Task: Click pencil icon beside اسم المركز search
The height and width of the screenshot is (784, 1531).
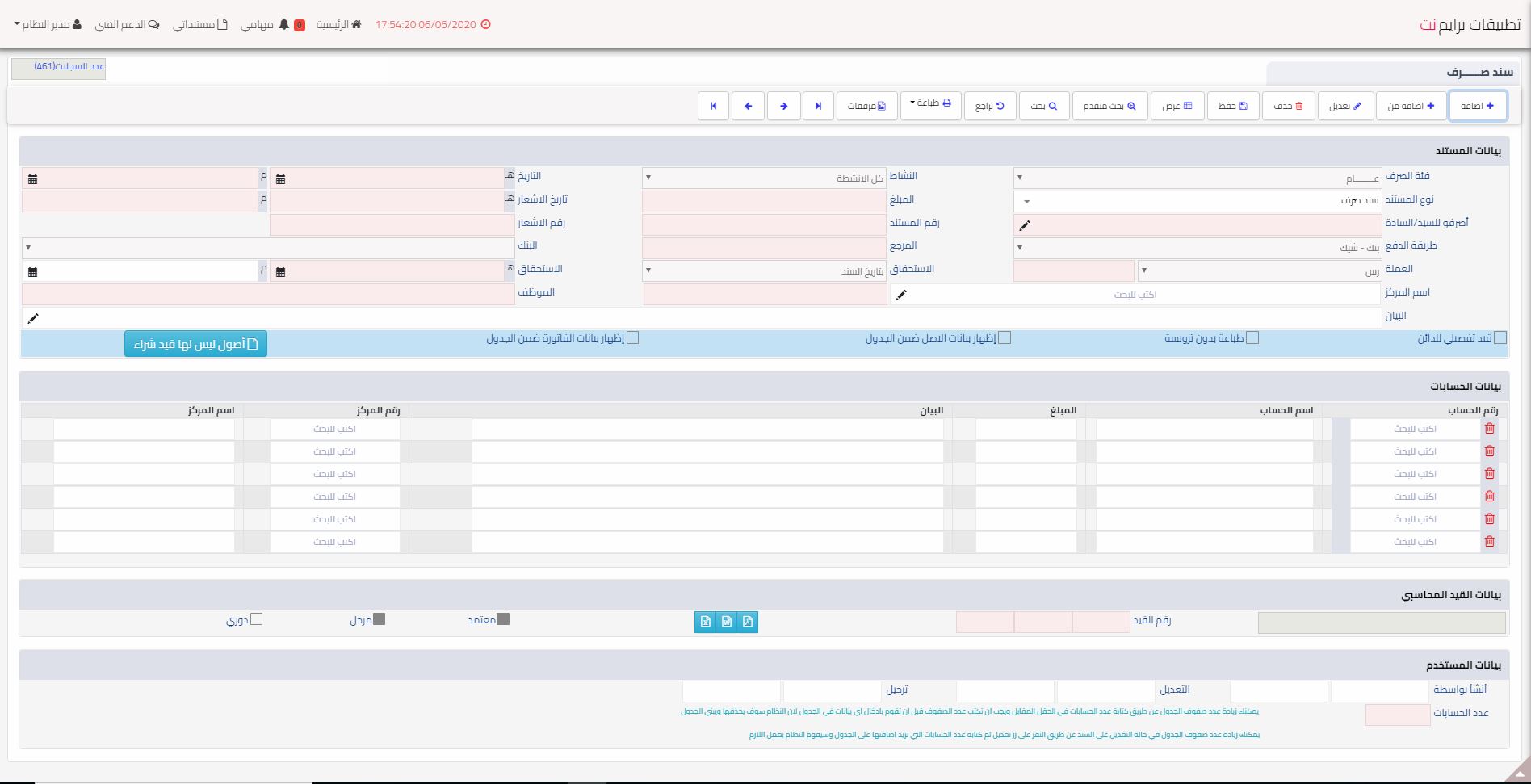Action: [x=901, y=295]
